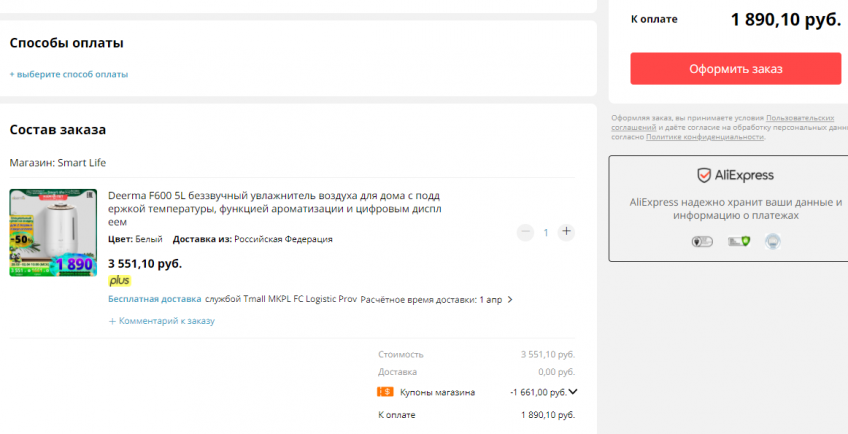Click the minus quantity button
The width and height of the screenshot is (848, 434).
coord(526,232)
